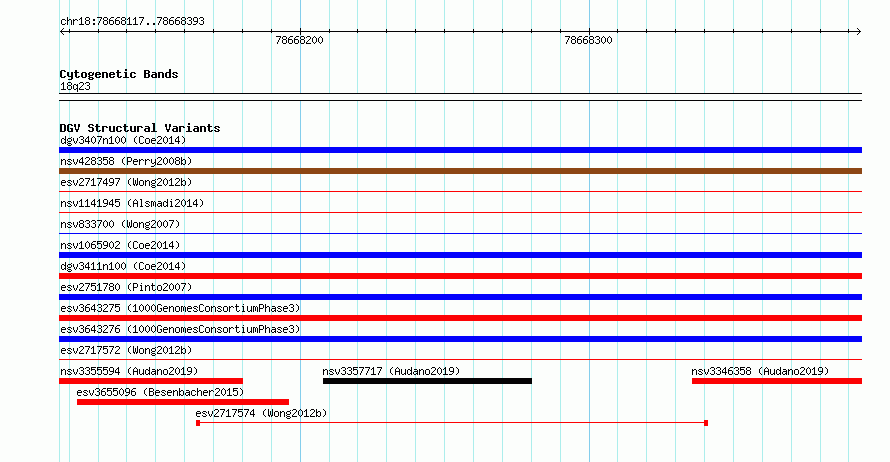Click the dgv3407n100 (Coe2014) variant label
Viewport: 890px width, 462px height.
[x=123, y=140]
